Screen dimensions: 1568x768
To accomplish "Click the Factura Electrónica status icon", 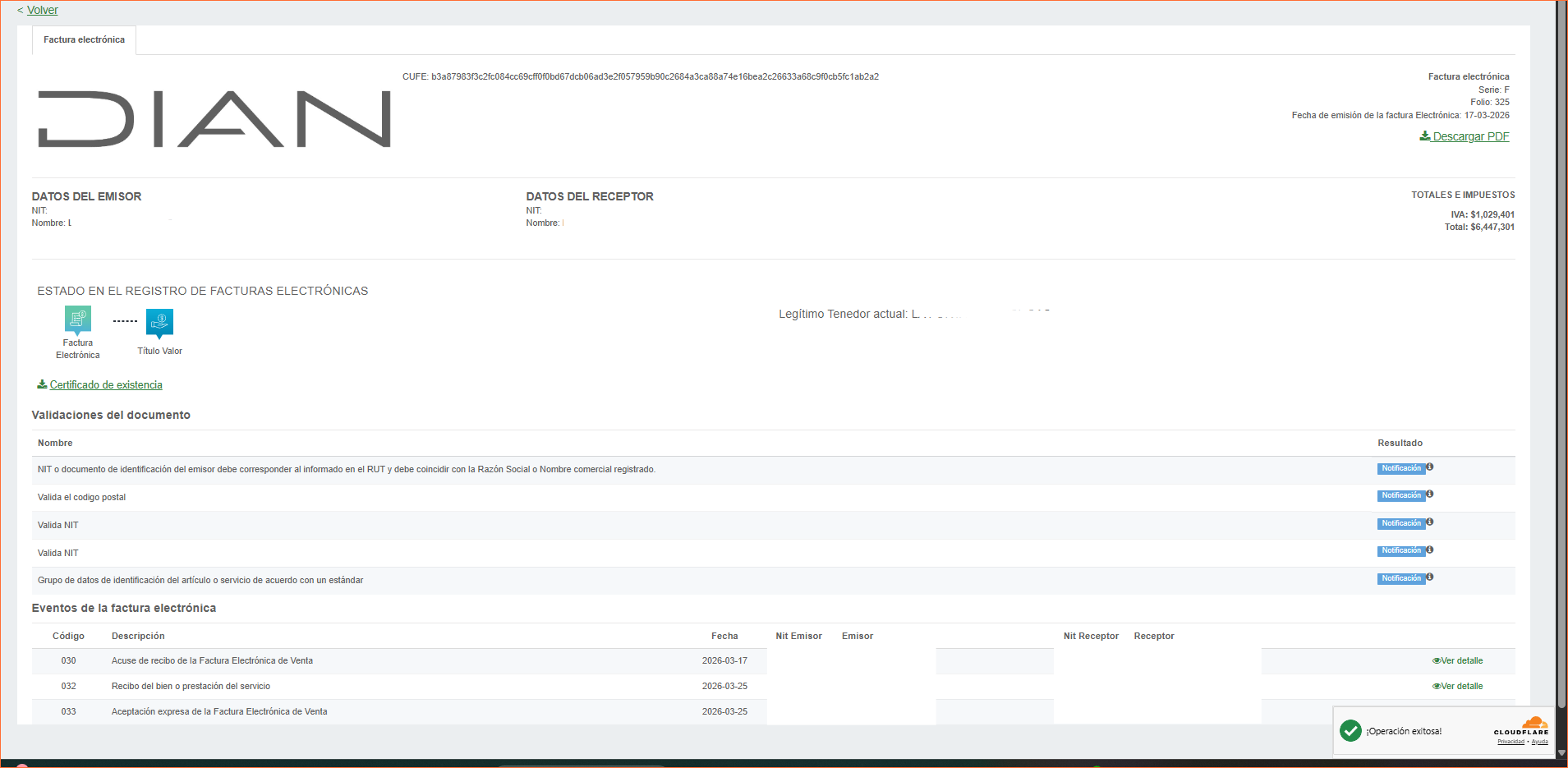I will (78, 319).
